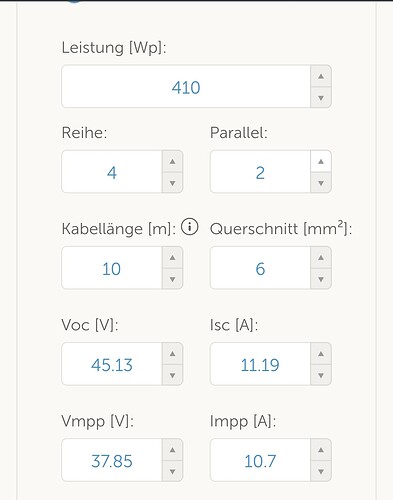Increment the Parallel count
This screenshot has height=500, width=393.
click(321, 162)
